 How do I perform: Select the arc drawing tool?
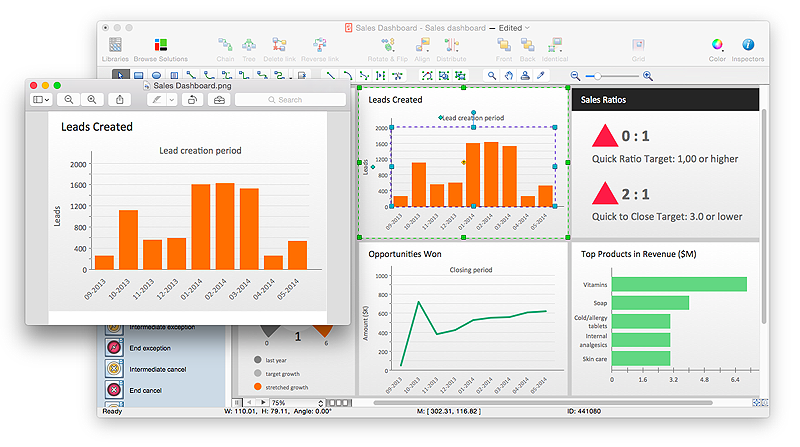click(x=347, y=76)
